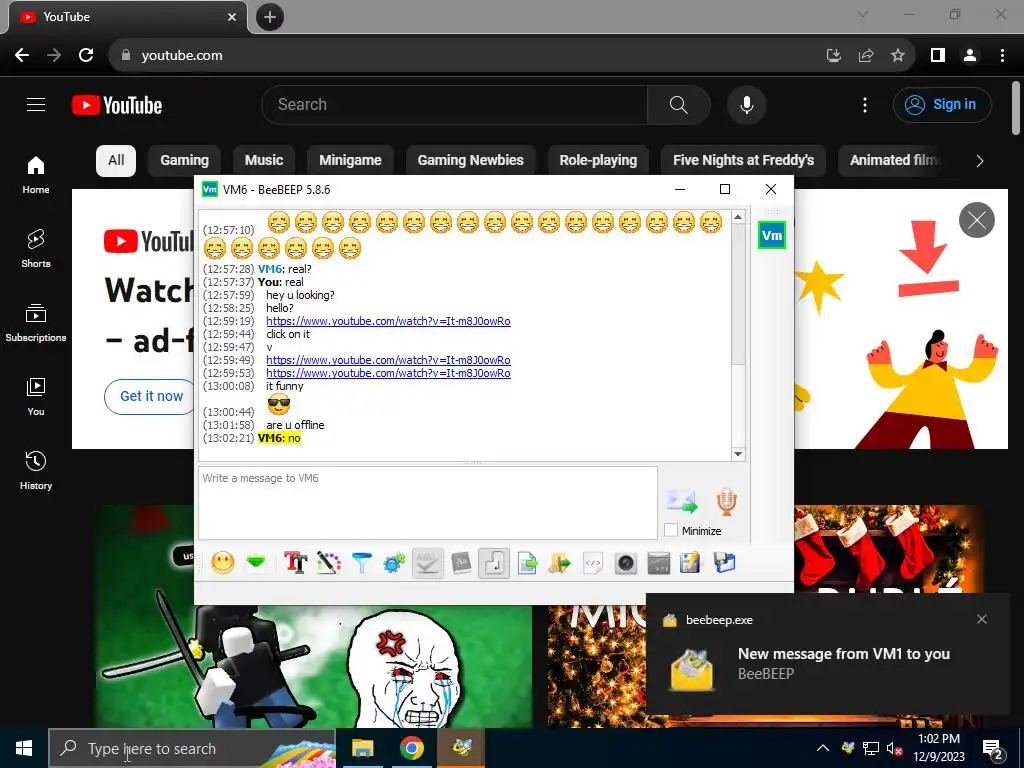Image resolution: width=1024 pixels, height=768 pixels.
Task: Open Subscriptions in YouTube sidebar
Action: pyautogui.click(x=36, y=323)
